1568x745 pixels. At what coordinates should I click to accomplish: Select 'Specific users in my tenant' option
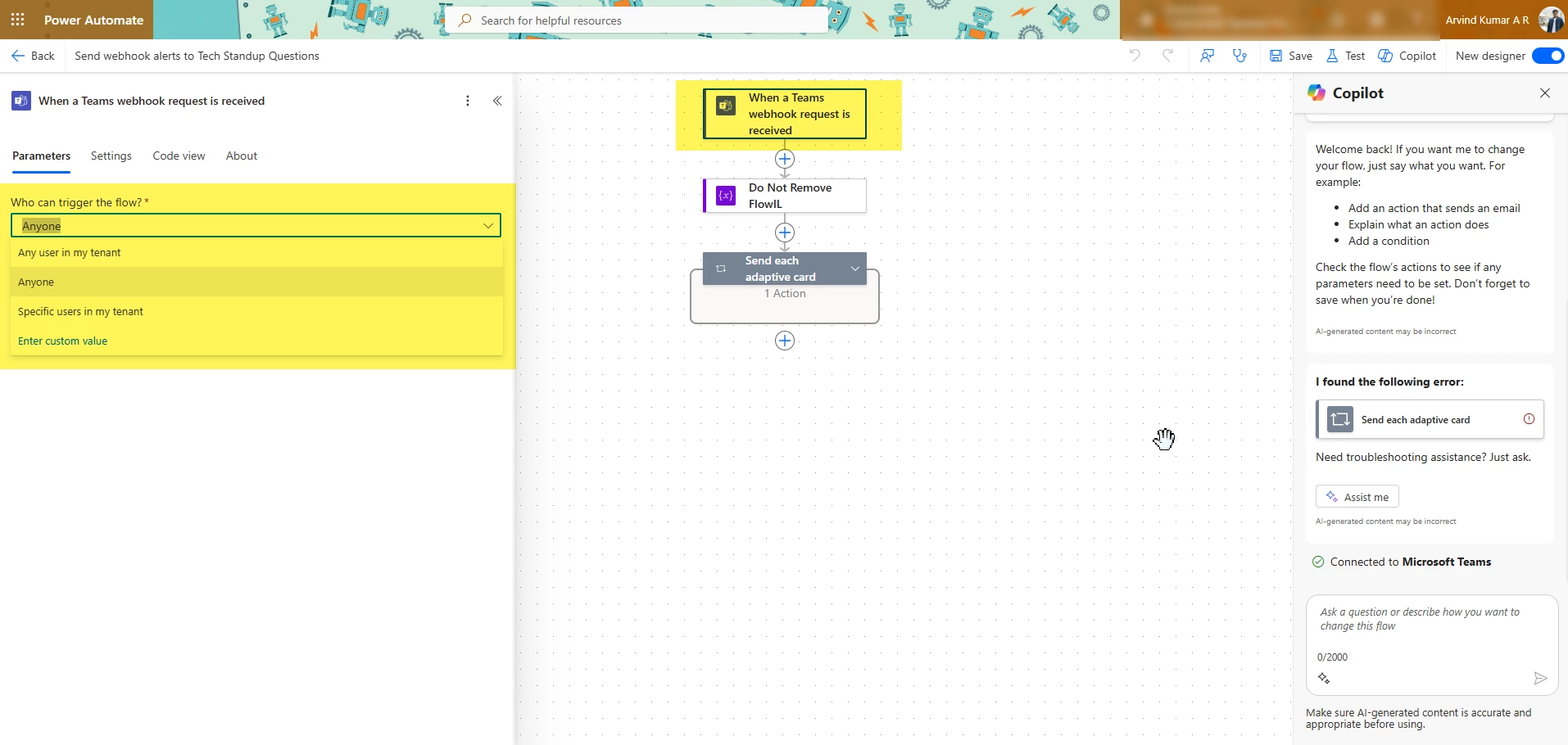click(256, 312)
